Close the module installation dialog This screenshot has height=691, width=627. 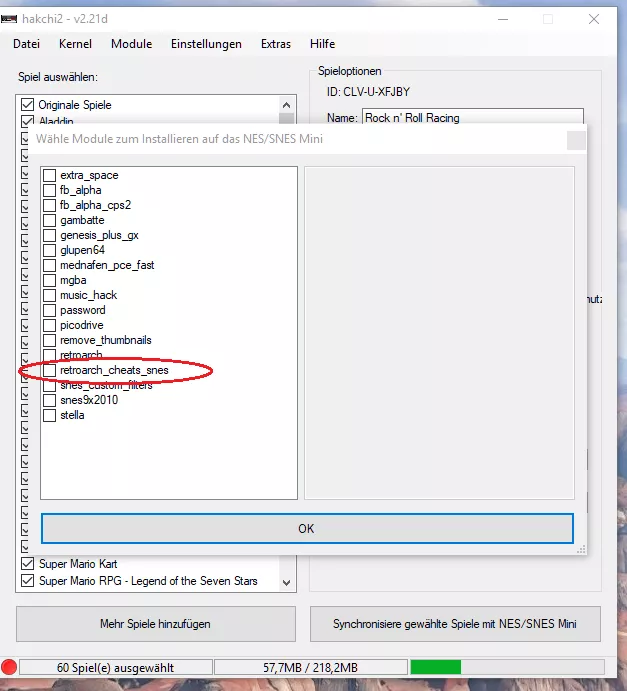(576, 140)
